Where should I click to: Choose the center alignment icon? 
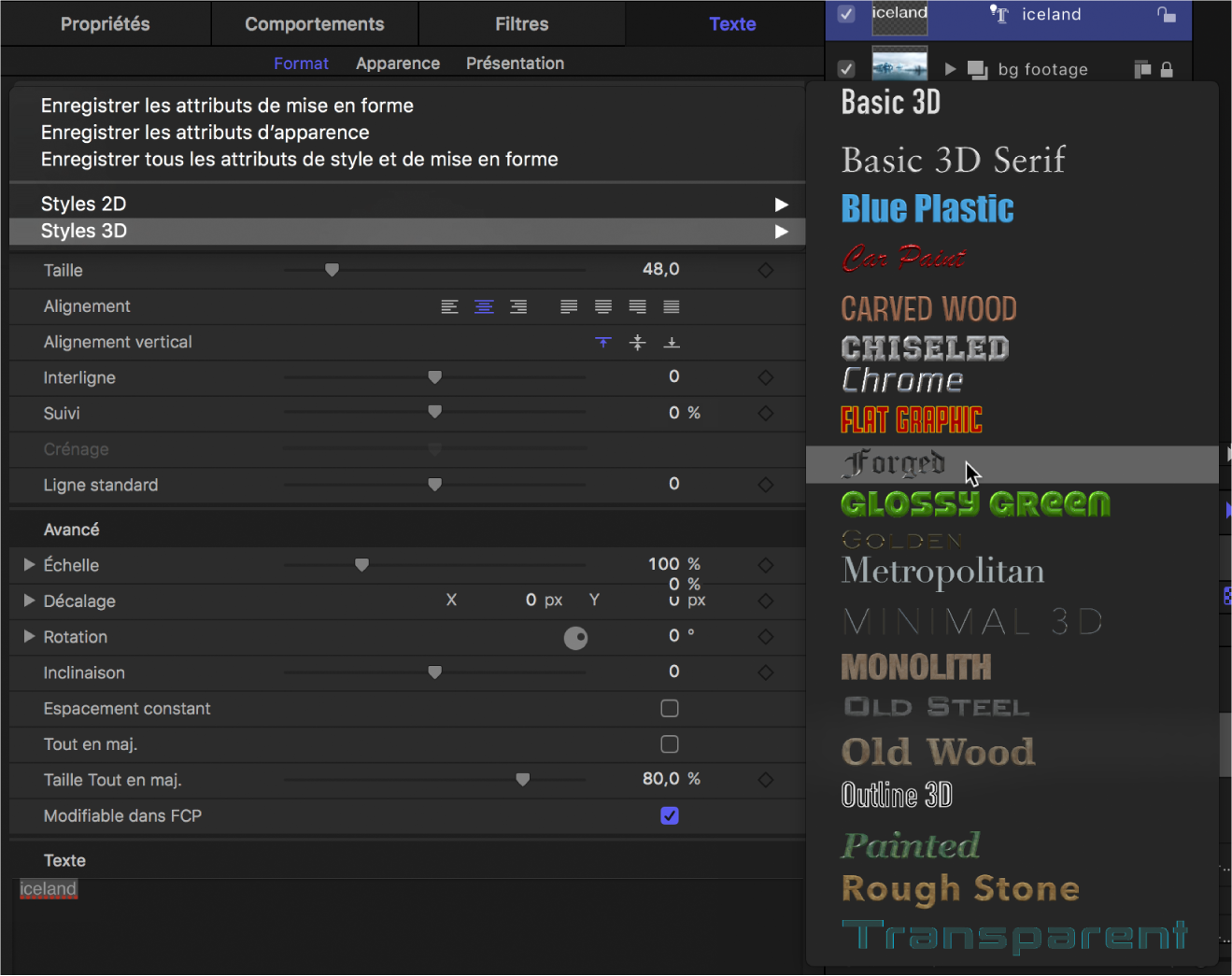(x=484, y=306)
